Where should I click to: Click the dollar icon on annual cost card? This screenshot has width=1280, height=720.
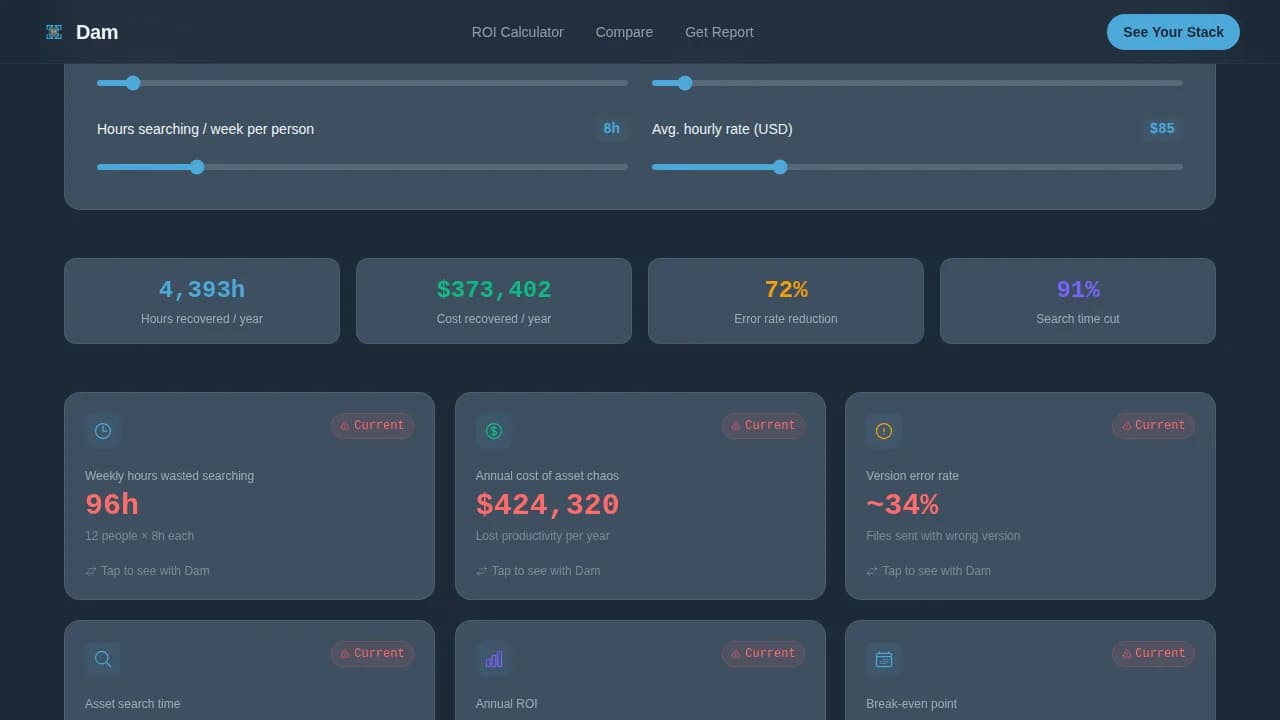pyautogui.click(x=494, y=431)
